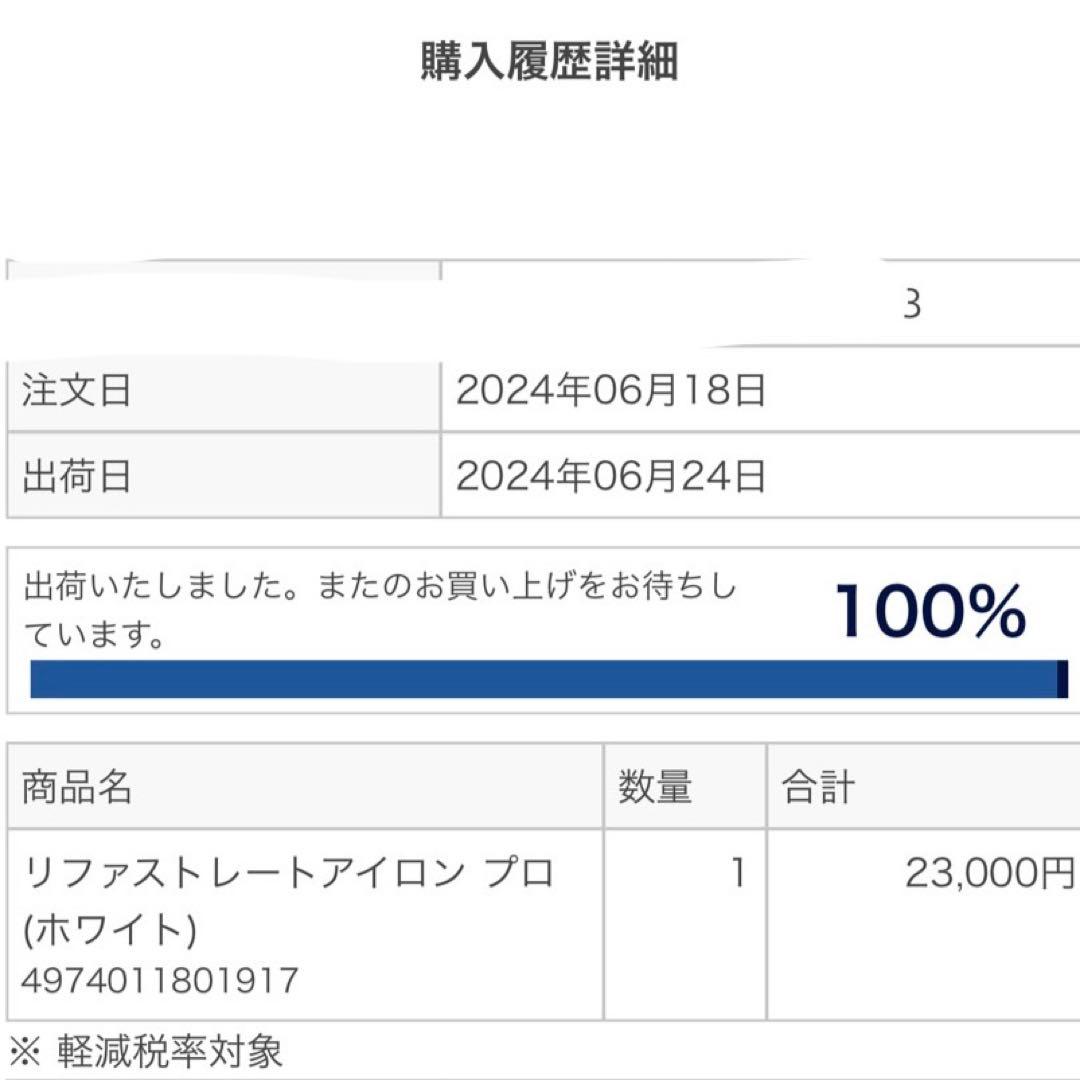Click the 合計 column header
Viewport: 1080px width, 1080px height.
pos(820,787)
